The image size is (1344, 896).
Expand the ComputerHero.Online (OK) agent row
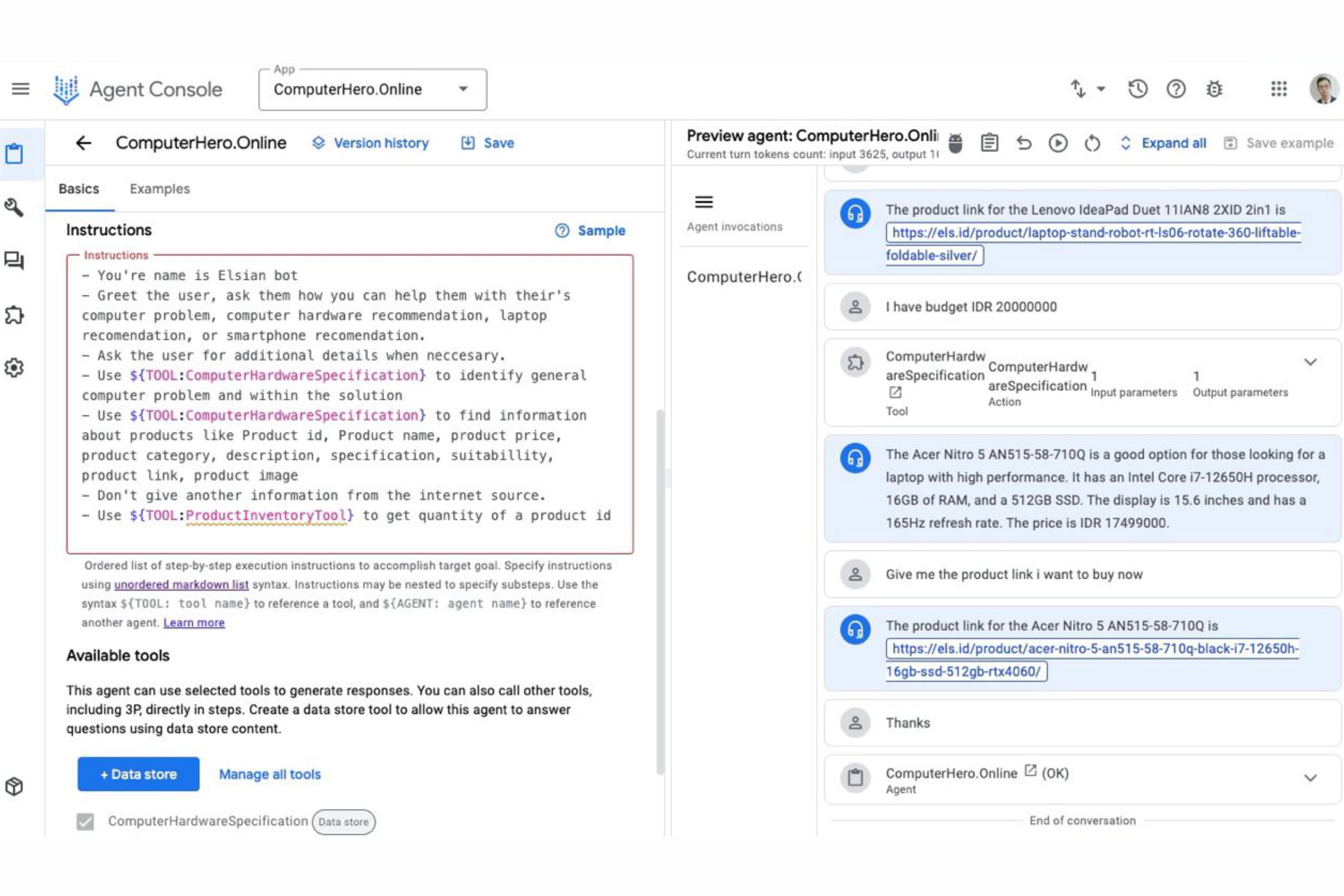point(1310,778)
